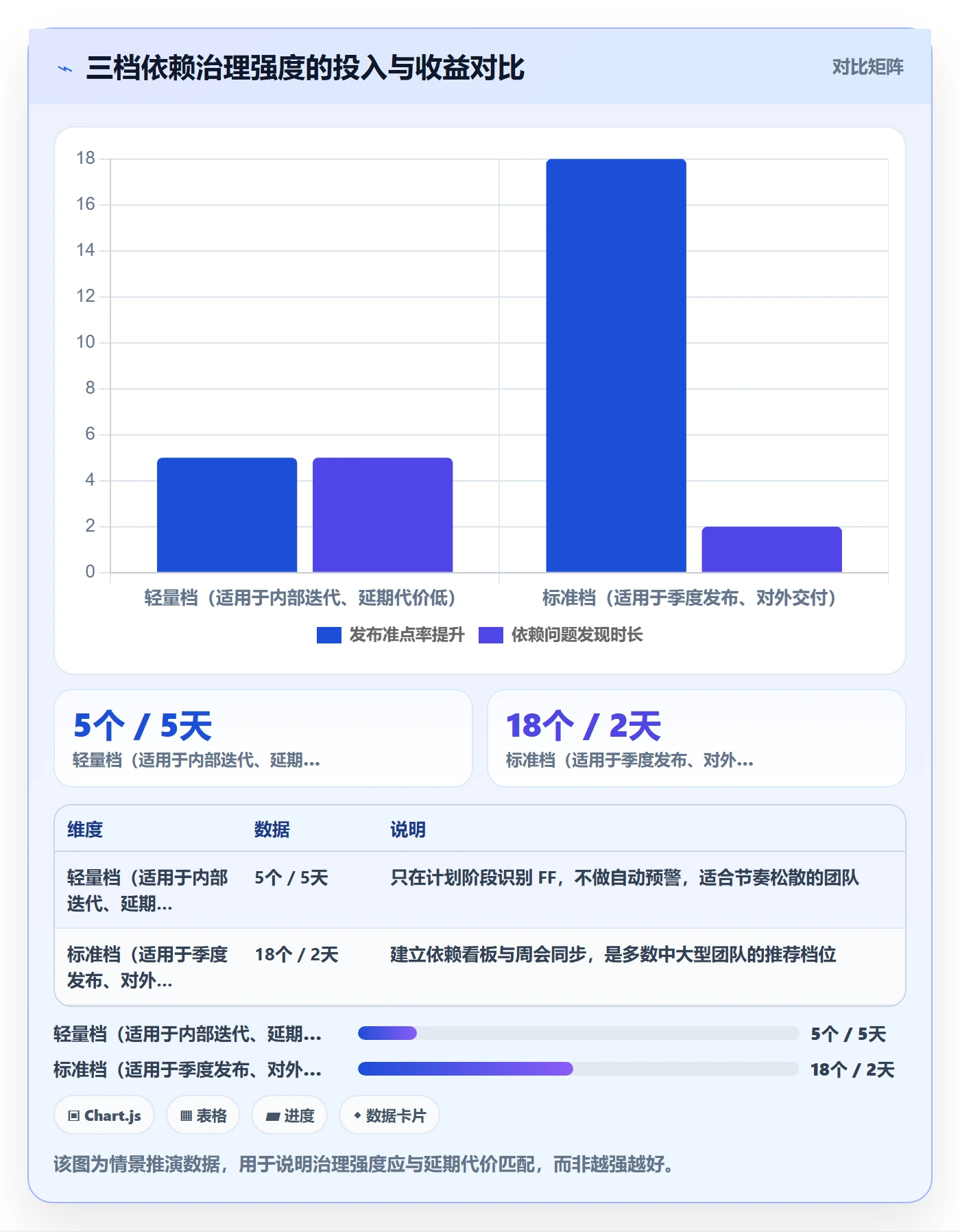Click the footnote about 情景推演数据
Screen dimensions: 960x1232
point(363,1165)
